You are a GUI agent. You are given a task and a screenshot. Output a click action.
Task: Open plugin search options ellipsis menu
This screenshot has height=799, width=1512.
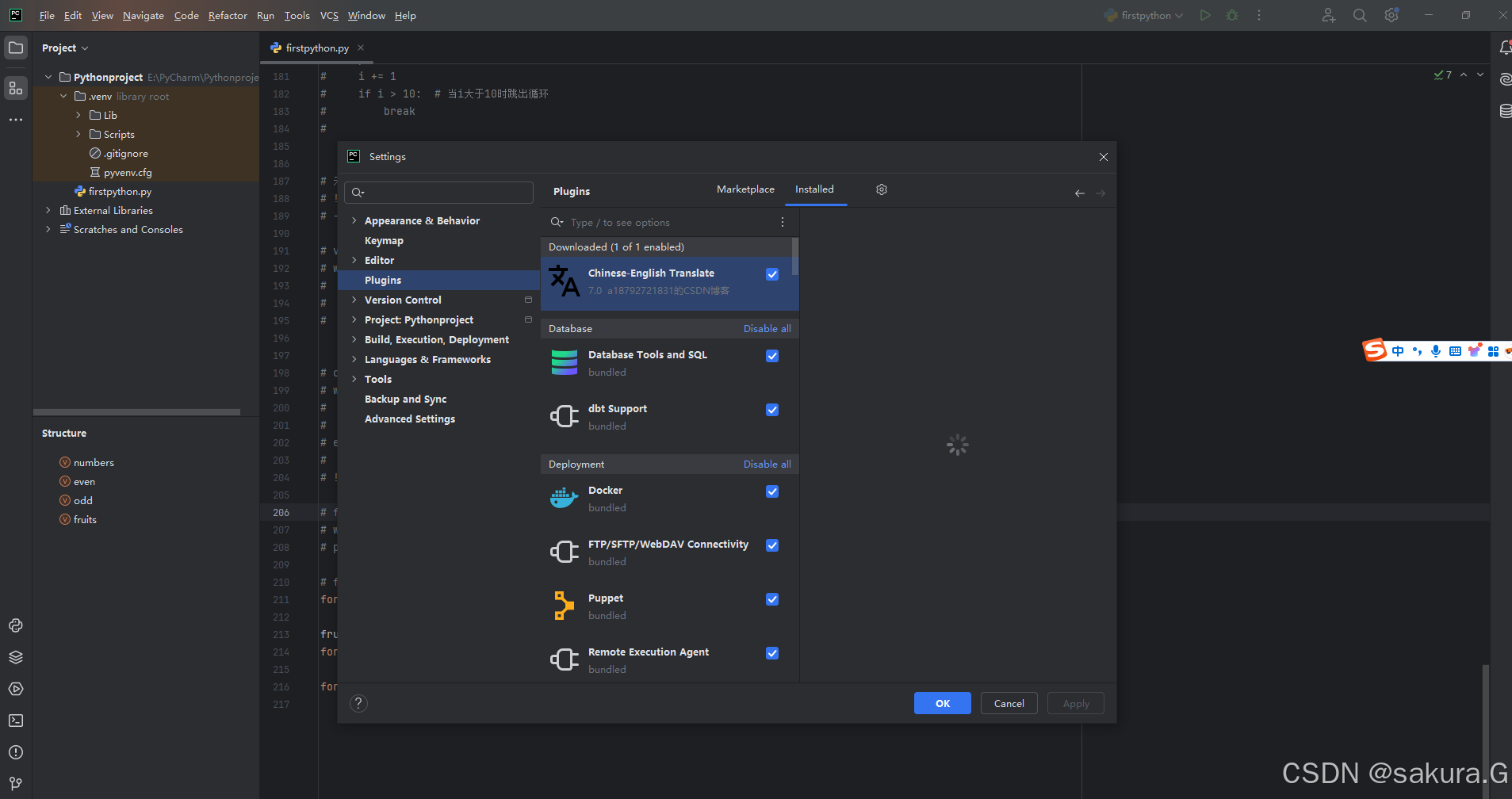point(783,222)
